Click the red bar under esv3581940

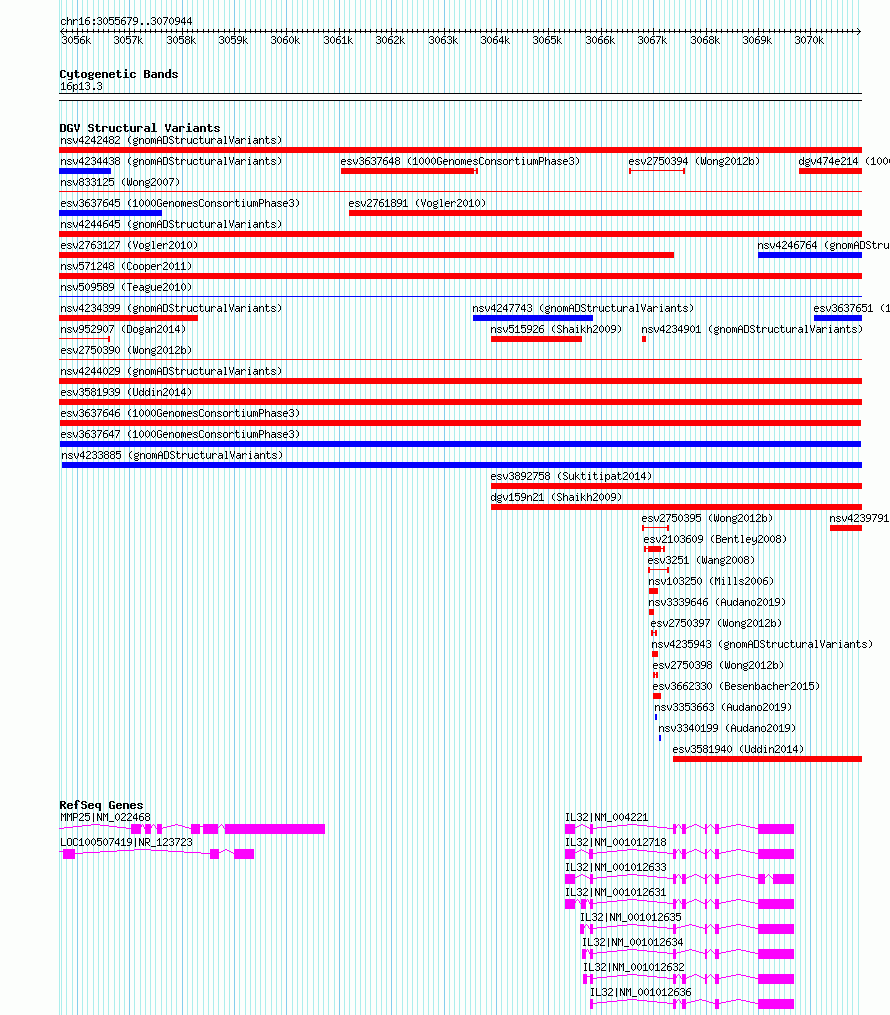(x=767, y=759)
